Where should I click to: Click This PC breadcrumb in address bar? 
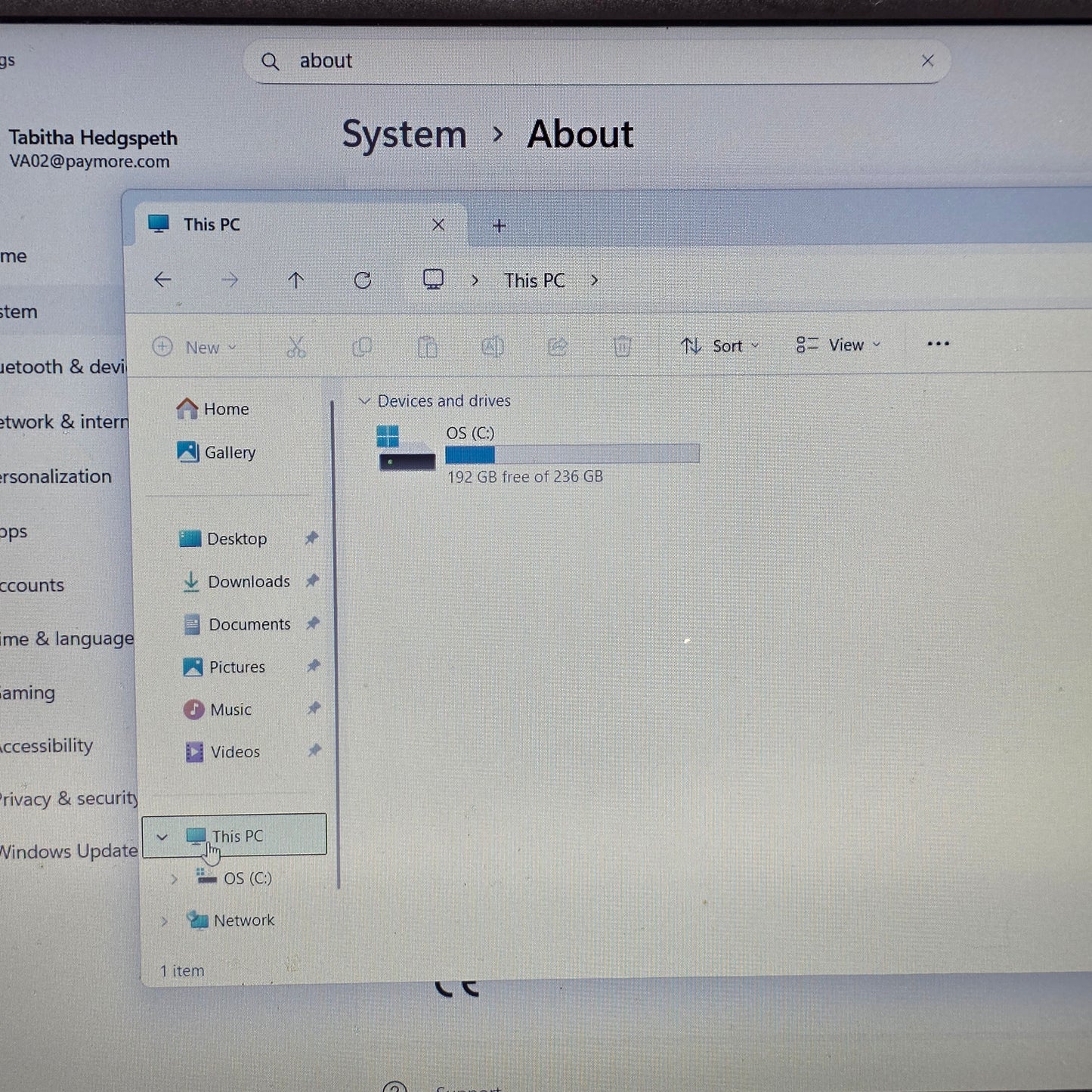(534, 280)
